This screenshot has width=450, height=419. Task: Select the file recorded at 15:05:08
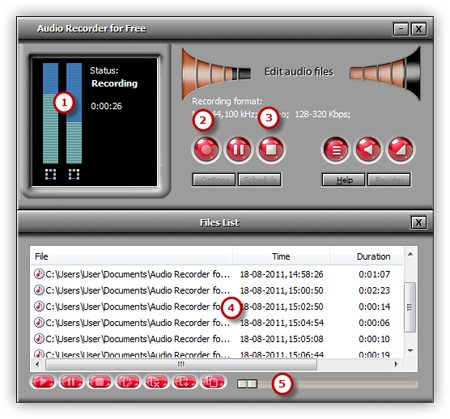[x=217, y=339]
